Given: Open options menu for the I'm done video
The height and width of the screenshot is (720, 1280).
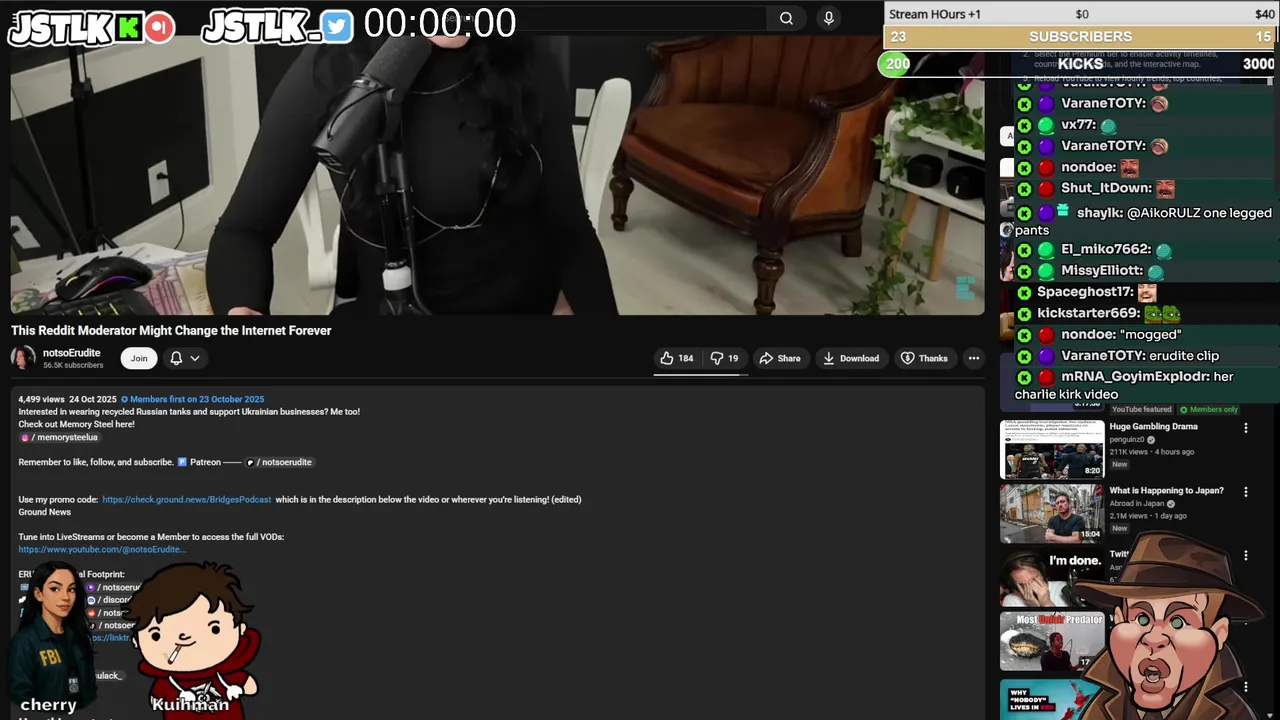Looking at the screenshot, I should [x=1246, y=556].
